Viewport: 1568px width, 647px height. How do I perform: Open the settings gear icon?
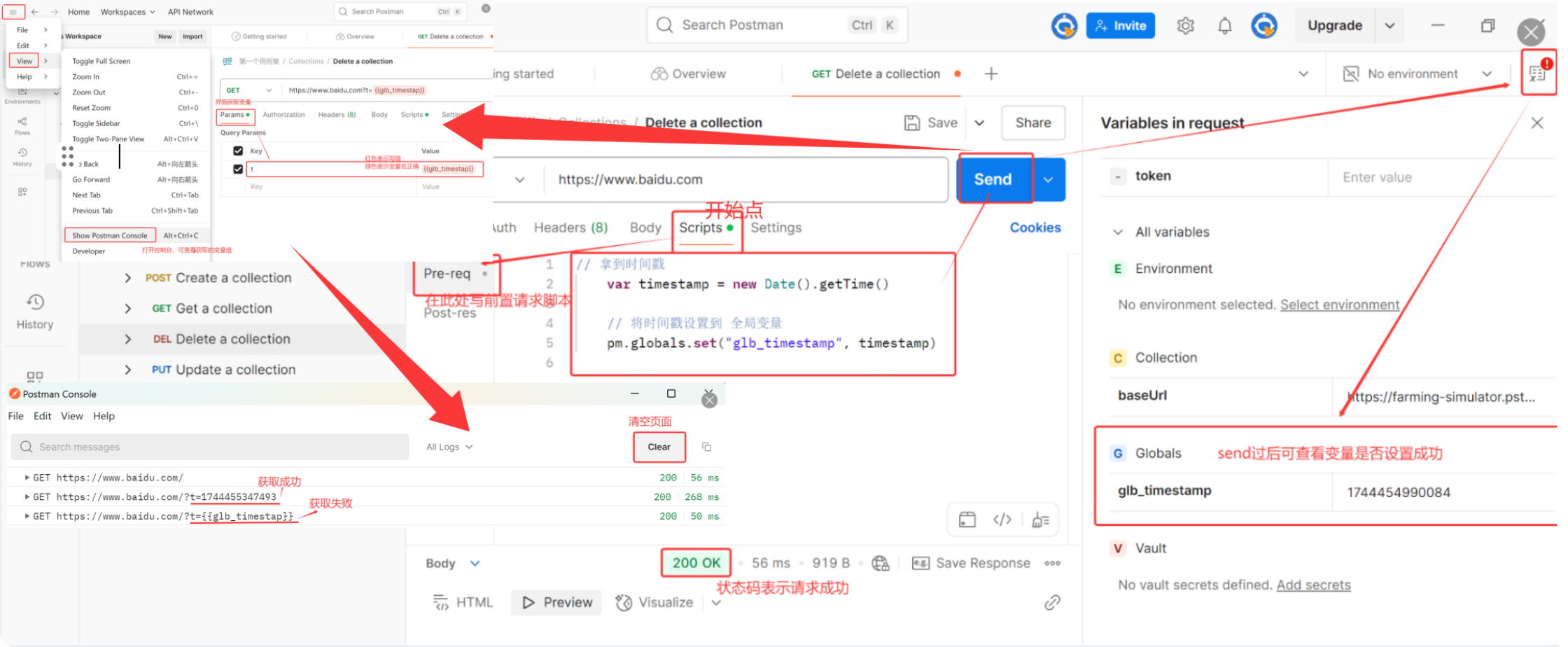click(1185, 26)
